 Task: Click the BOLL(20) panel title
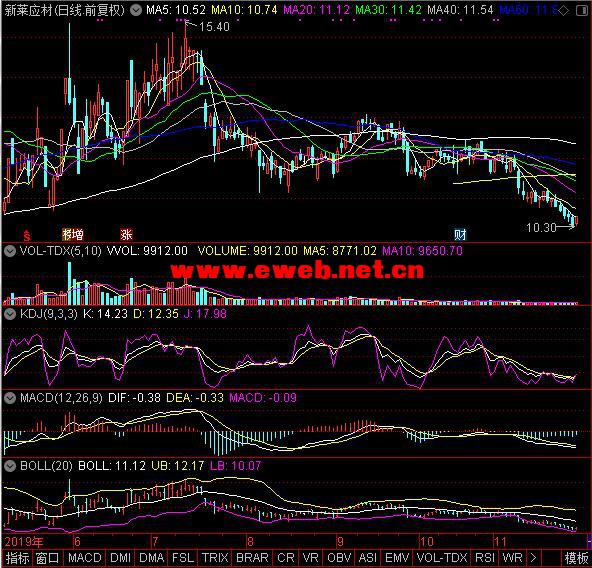click(x=46, y=466)
